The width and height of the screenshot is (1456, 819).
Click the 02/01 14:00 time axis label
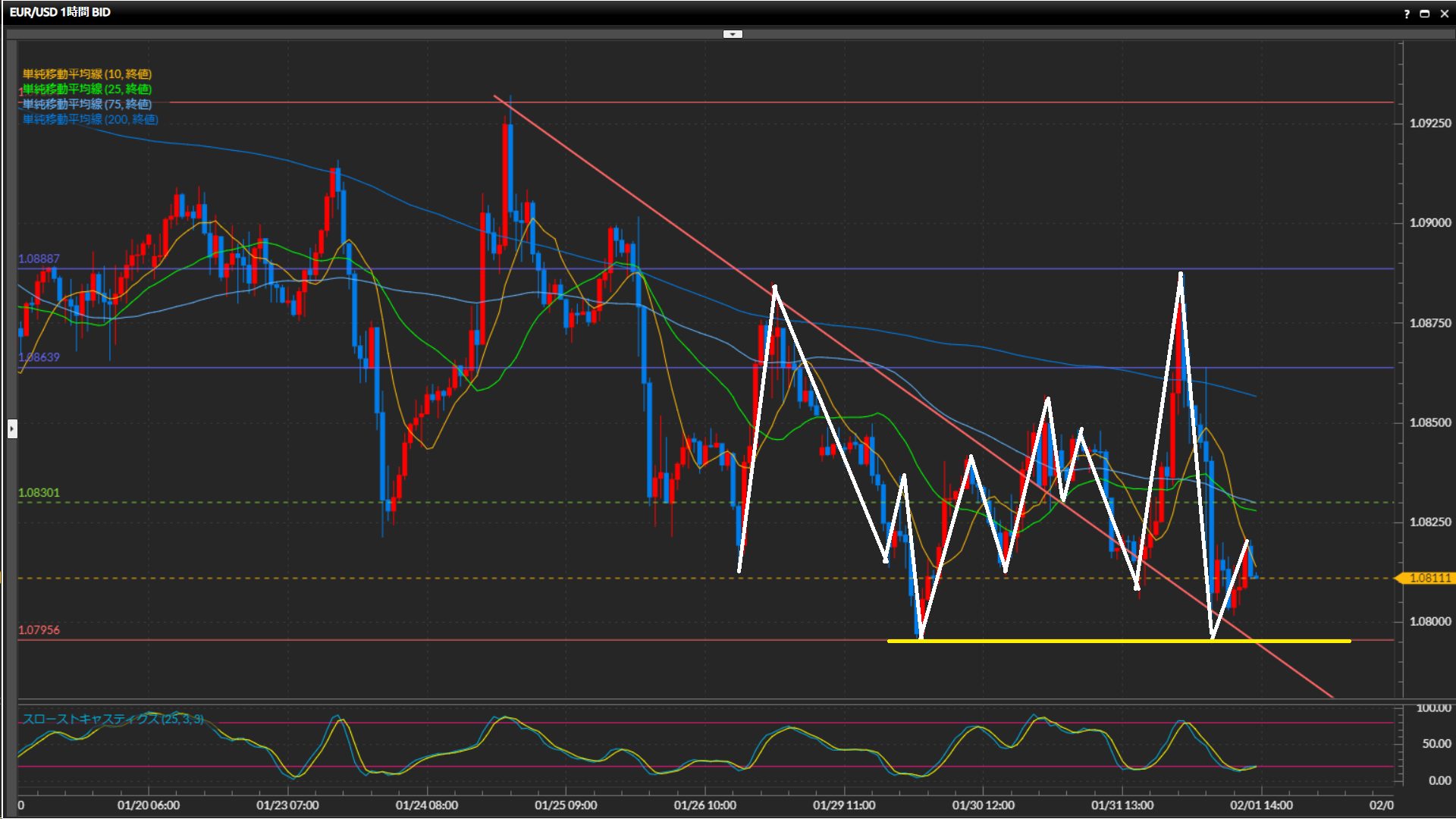click(x=1261, y=805)
